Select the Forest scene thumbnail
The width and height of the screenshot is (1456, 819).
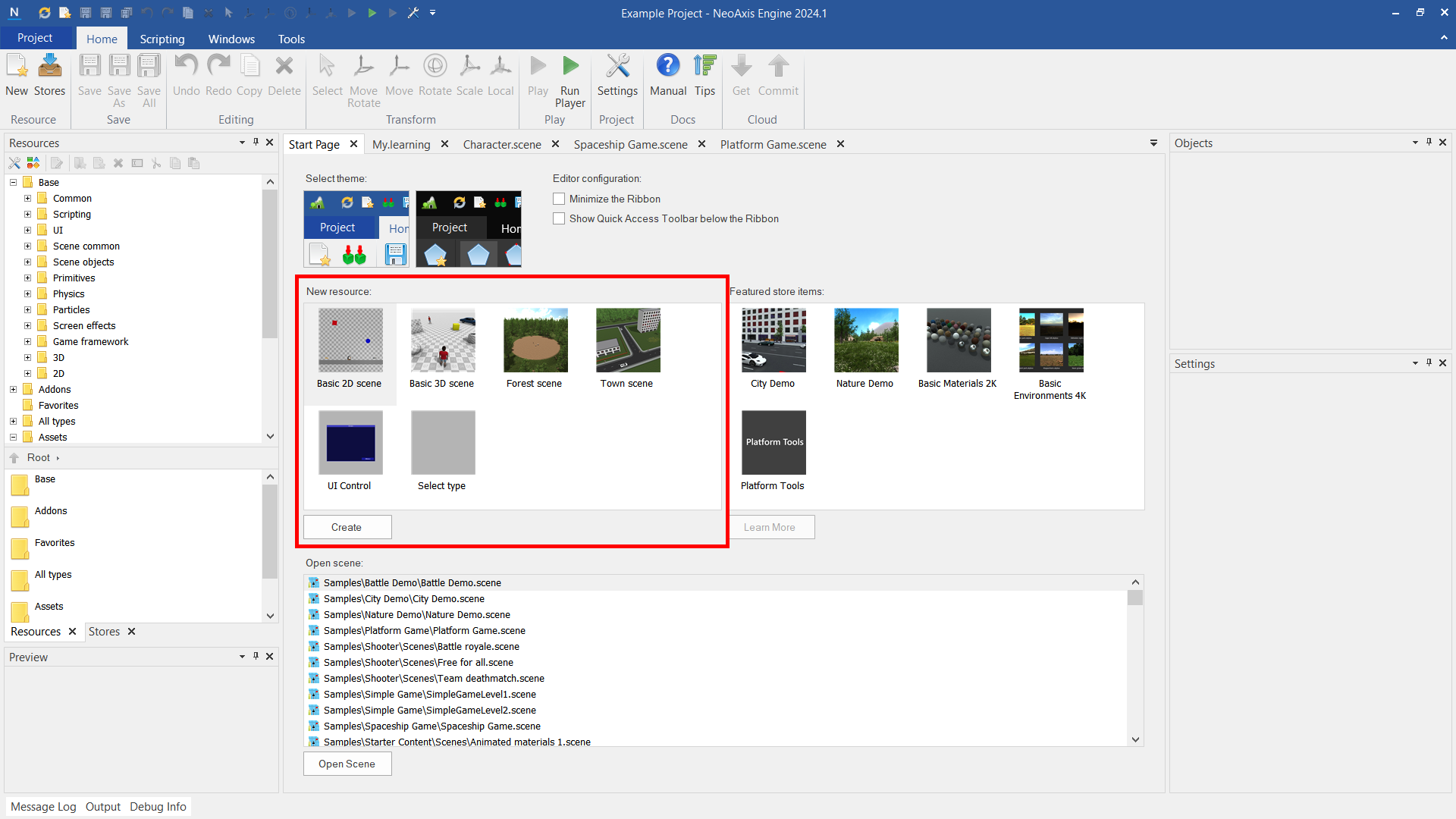[535, 340]
